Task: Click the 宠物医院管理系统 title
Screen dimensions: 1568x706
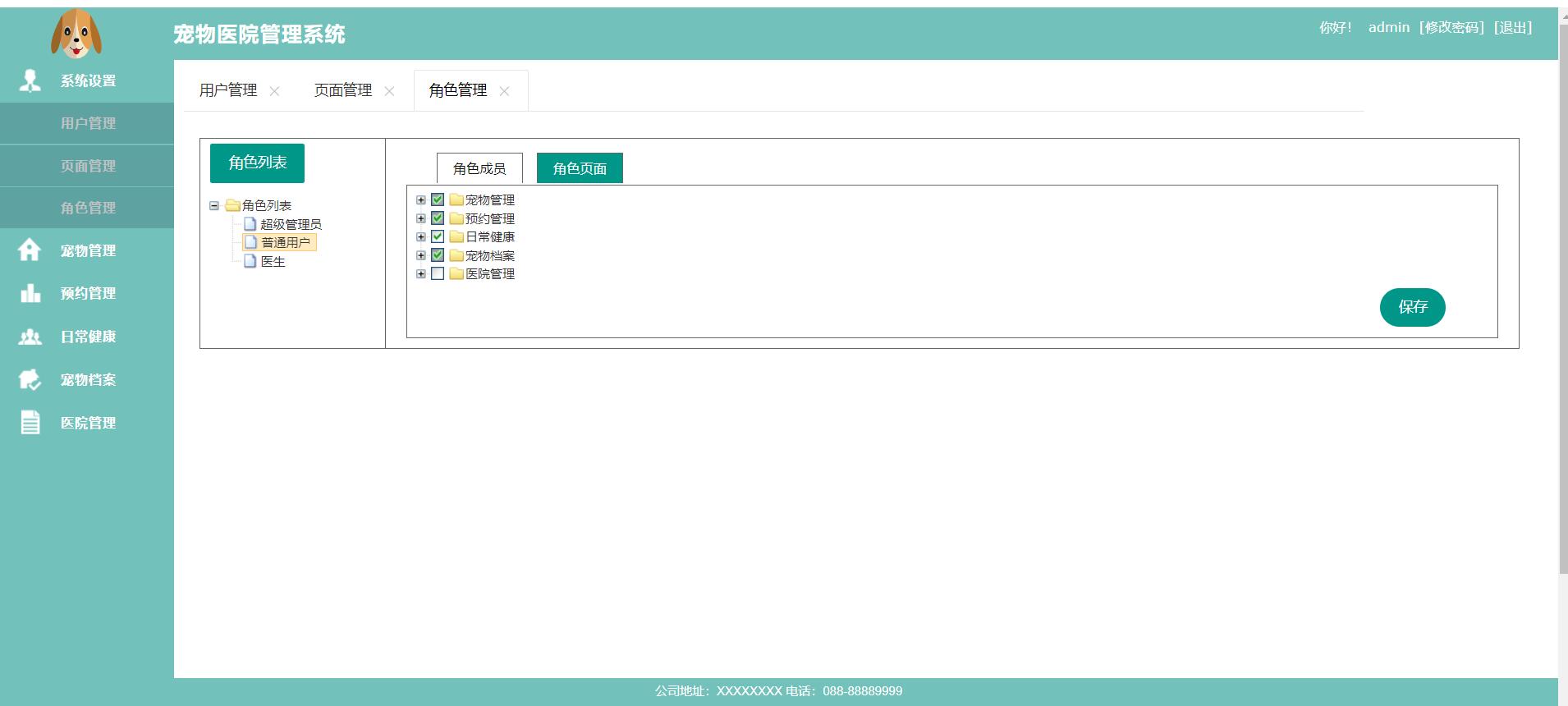Action: [259, 34]
